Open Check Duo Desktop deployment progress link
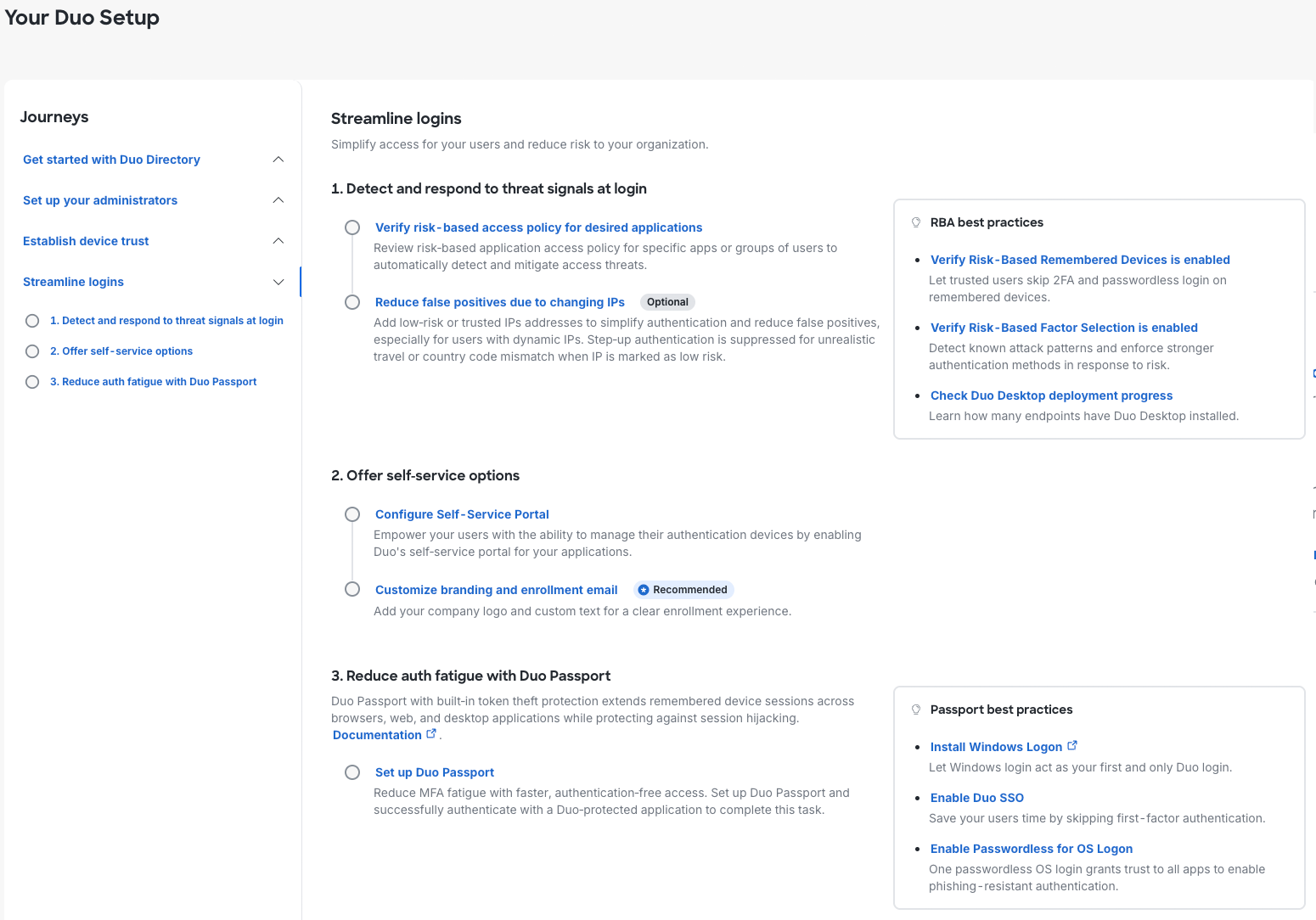Viewport: 1316px width, 920px height. pyautogui.click(x=1051, y=395)
